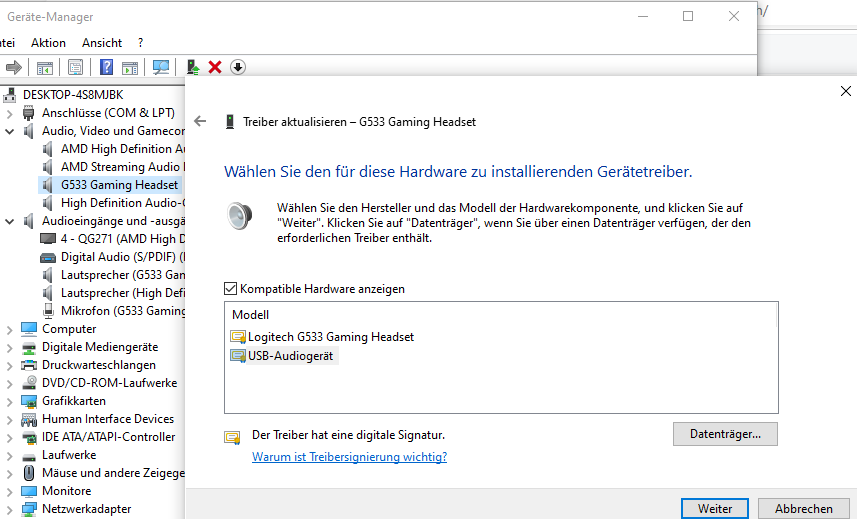Click the Weiter button
The image size is (857, 519).
[715, 509]
